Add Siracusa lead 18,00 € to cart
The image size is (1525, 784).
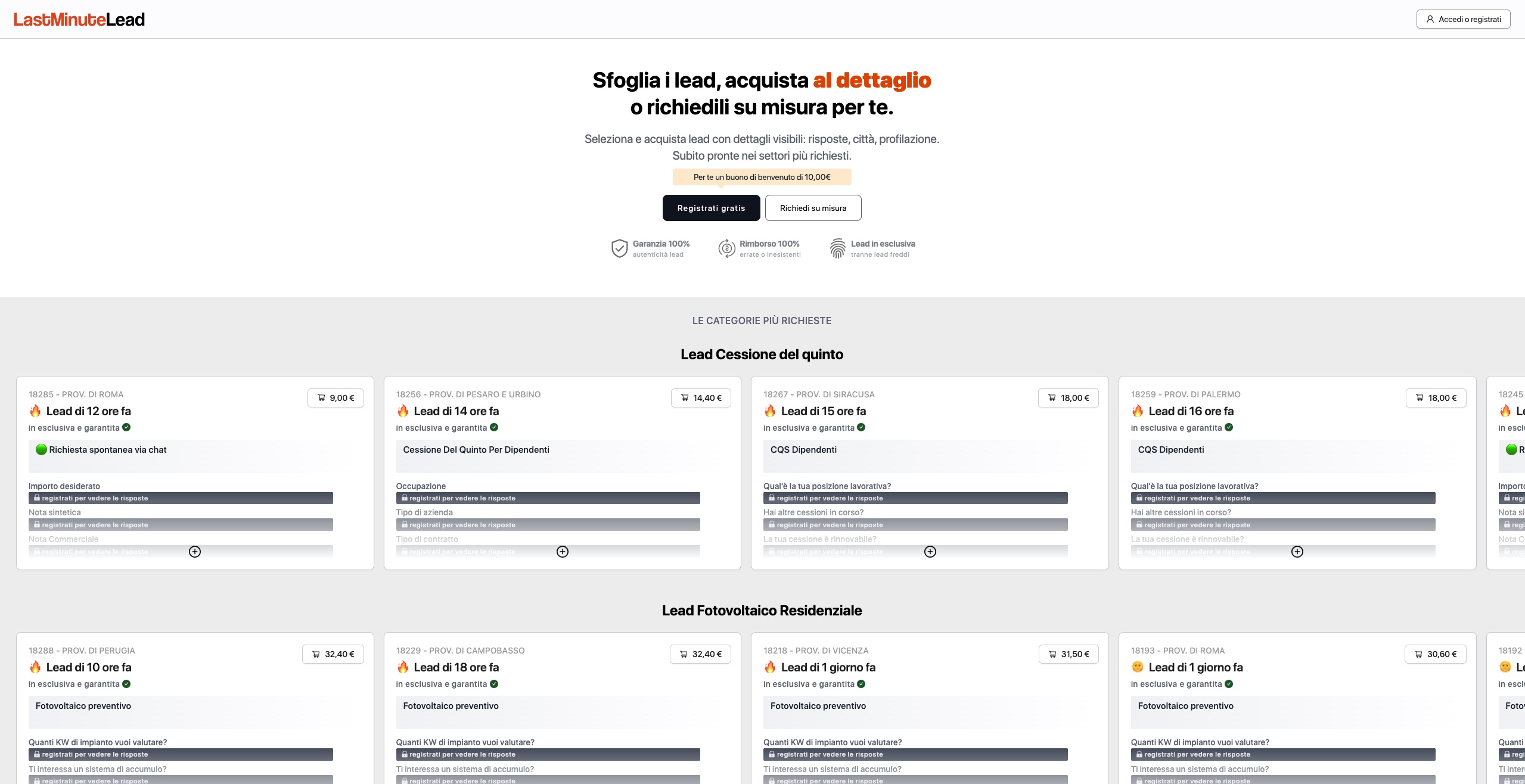point(1069,398)
